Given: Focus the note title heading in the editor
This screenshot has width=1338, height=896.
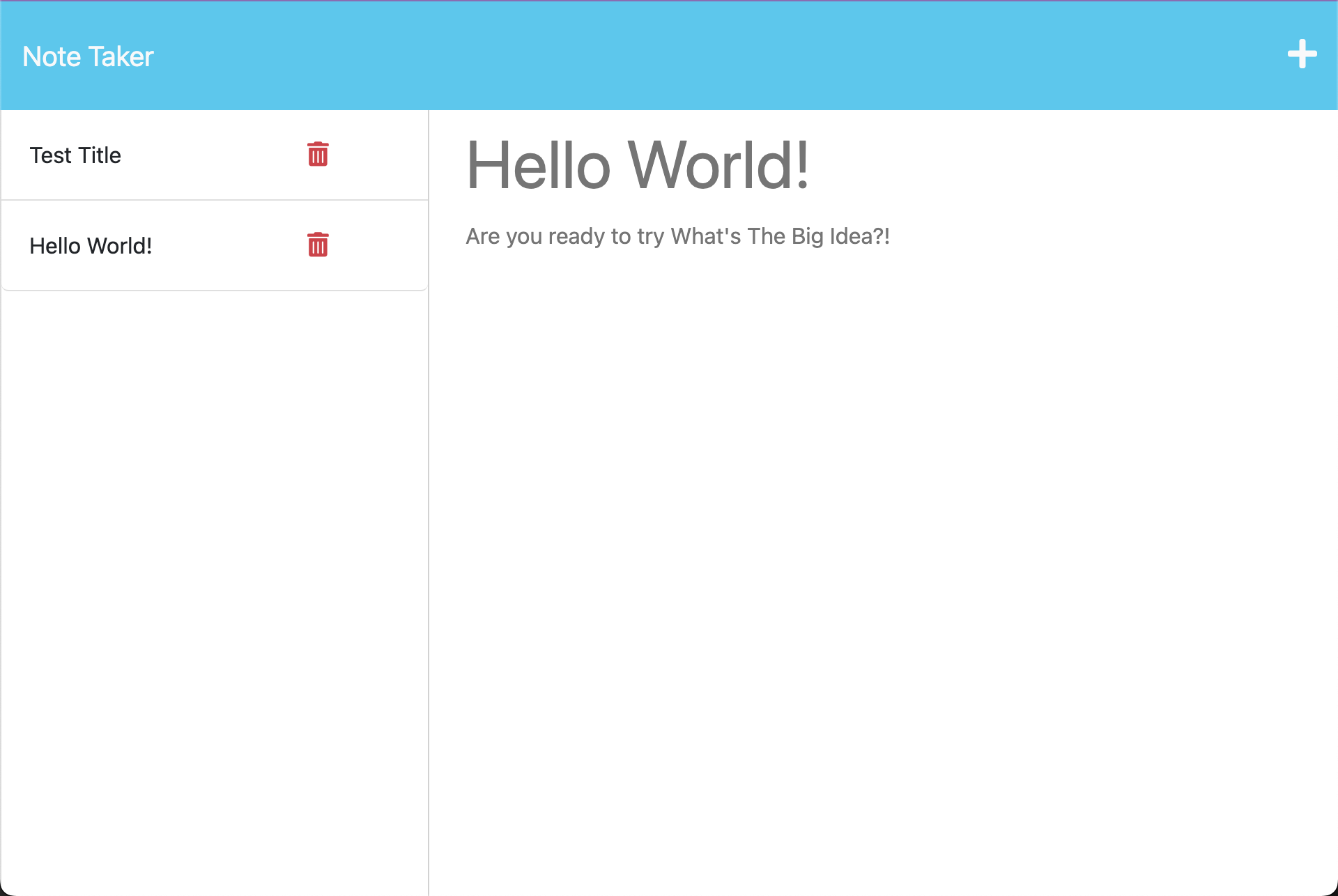Looking at the screenshot, I should (x=638, y=166).
